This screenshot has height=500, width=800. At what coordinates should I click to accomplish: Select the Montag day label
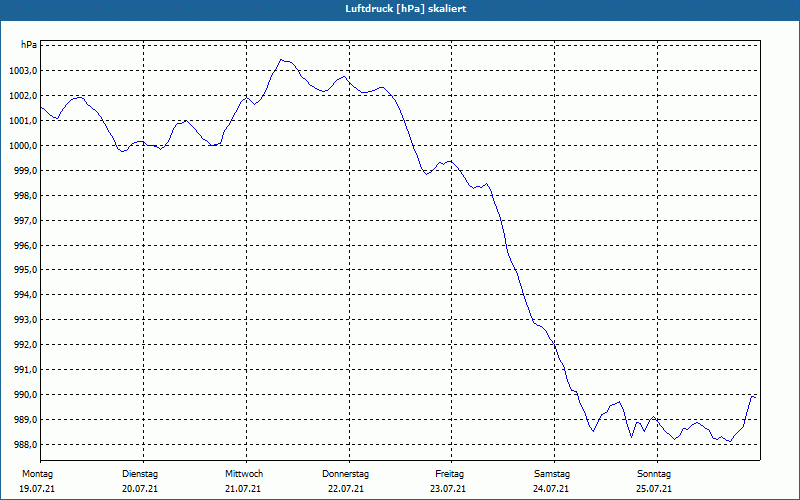point(37,474)
